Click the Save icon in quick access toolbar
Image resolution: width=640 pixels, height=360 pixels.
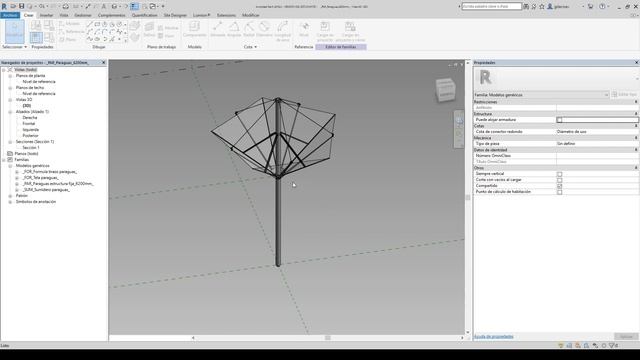22,7
